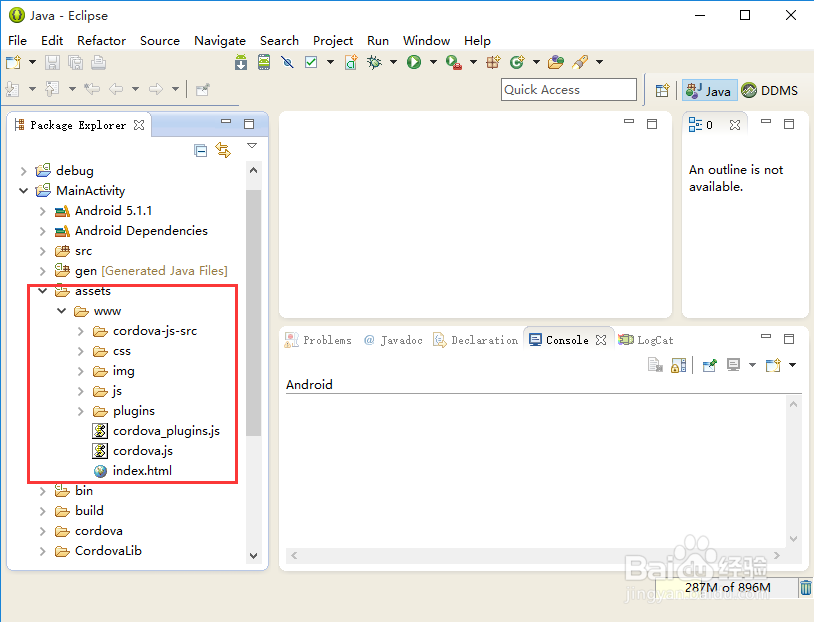Toggle Android Lint checkbox icon
814x622 pixels.
(311, 62)
